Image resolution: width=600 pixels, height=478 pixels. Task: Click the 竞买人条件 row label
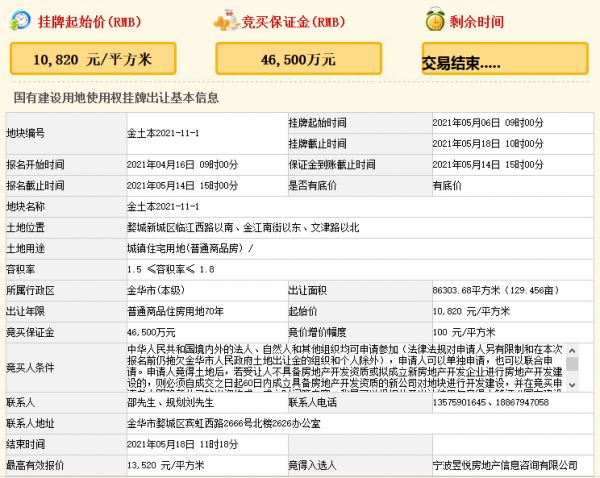point(30,368)
